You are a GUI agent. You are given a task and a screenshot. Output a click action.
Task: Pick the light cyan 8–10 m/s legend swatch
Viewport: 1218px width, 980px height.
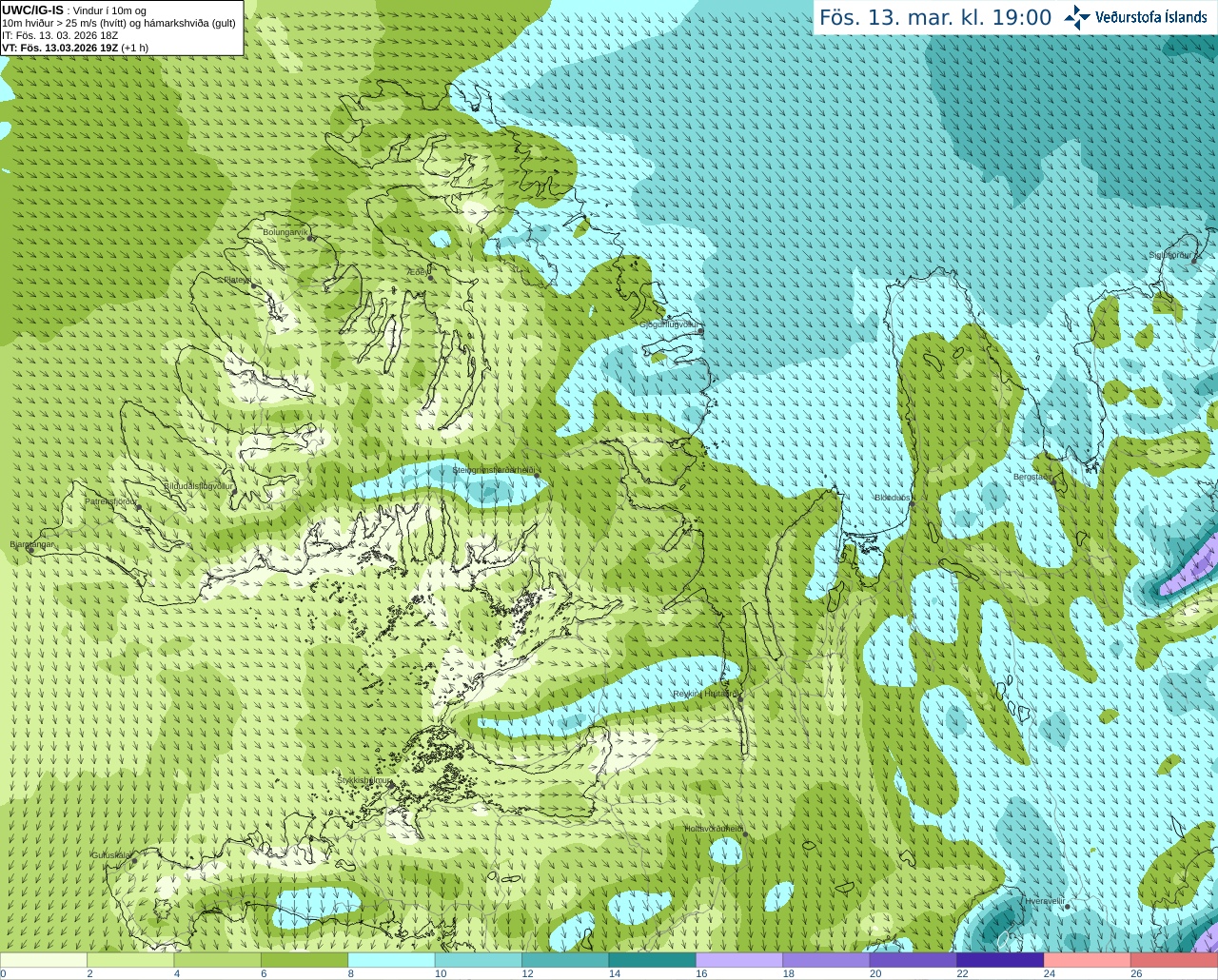point(392,960)
